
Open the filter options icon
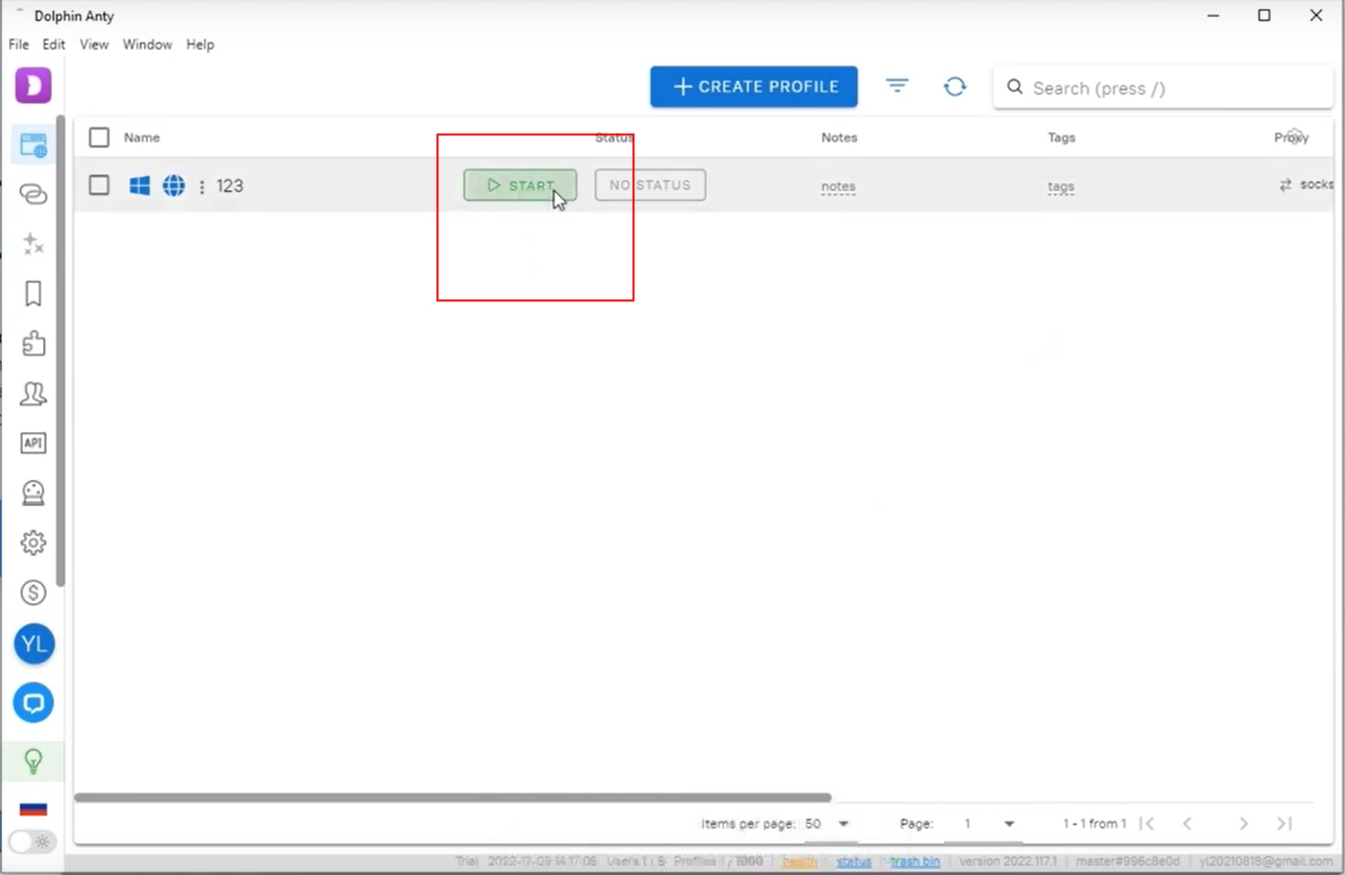click(897, 87)
